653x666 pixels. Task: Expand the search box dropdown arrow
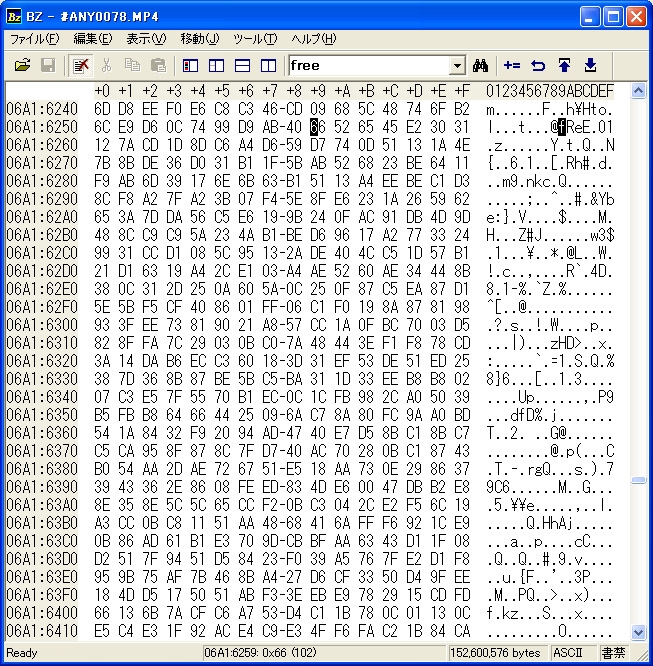coord(457,66)
